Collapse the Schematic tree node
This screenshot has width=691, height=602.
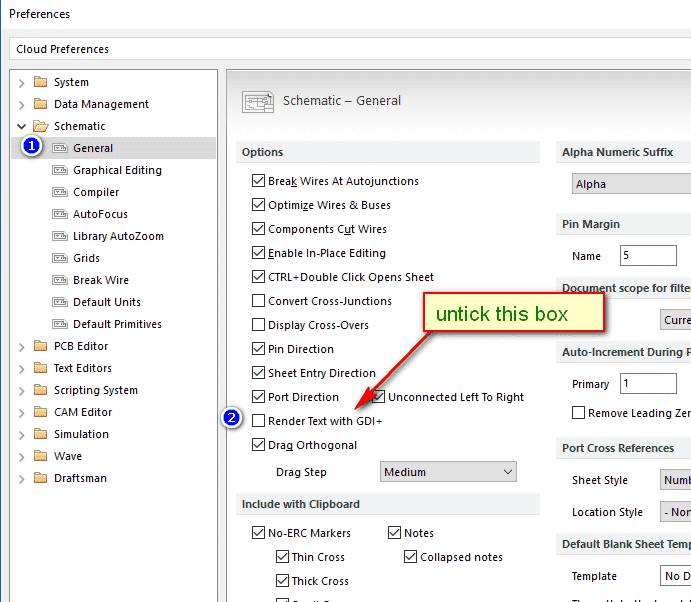(x=22, y=126)
